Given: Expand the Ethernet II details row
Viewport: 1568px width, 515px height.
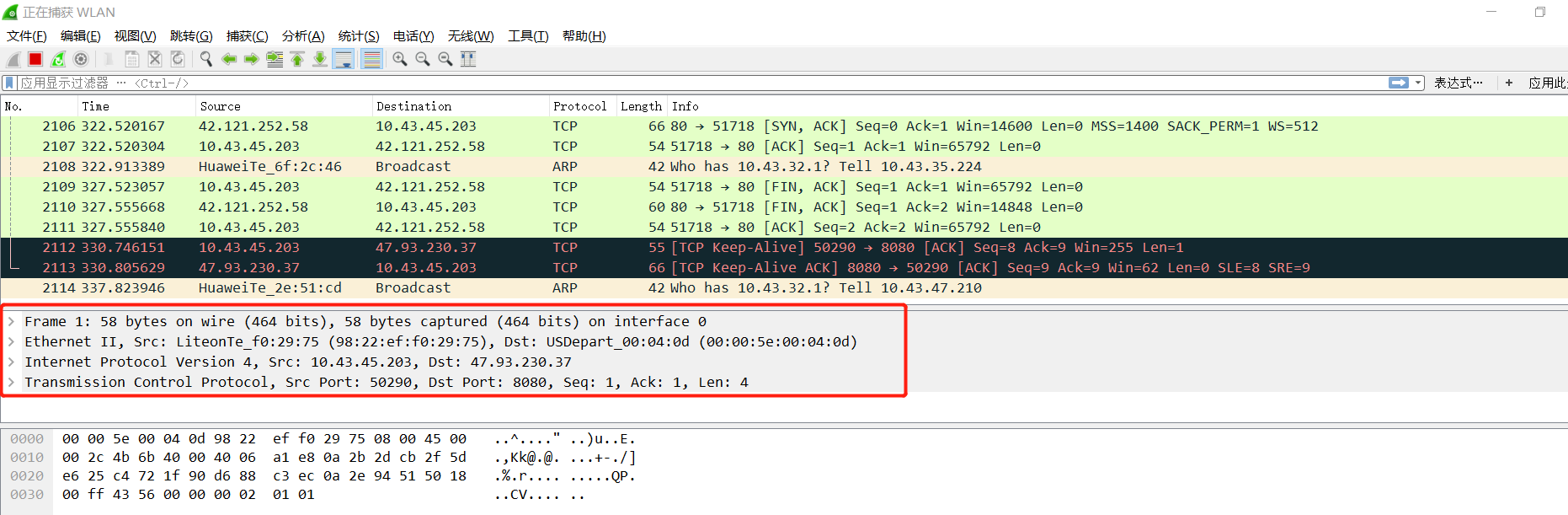Looking at the screenshot, I should pyautogui.click(x=12, y=341).
